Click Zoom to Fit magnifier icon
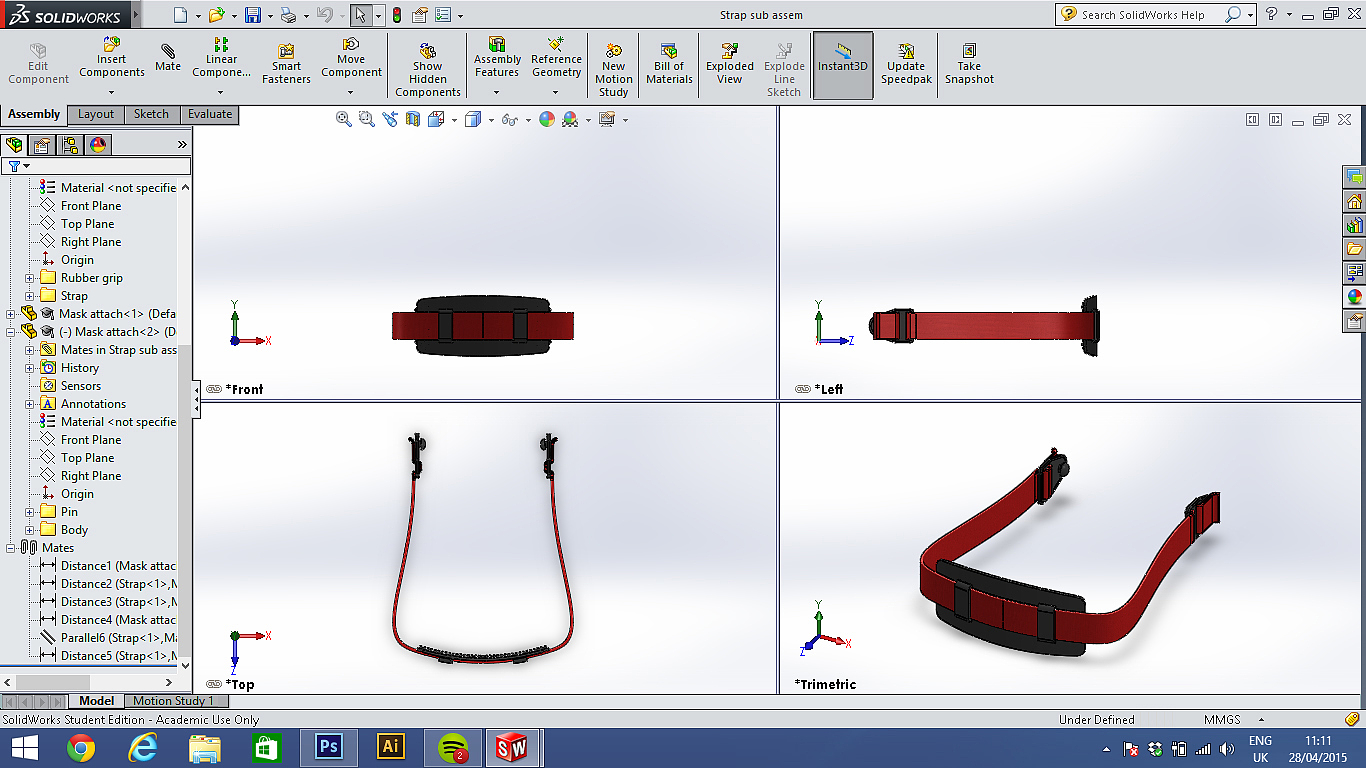The image size is (1366, 768). click(343, 119)
